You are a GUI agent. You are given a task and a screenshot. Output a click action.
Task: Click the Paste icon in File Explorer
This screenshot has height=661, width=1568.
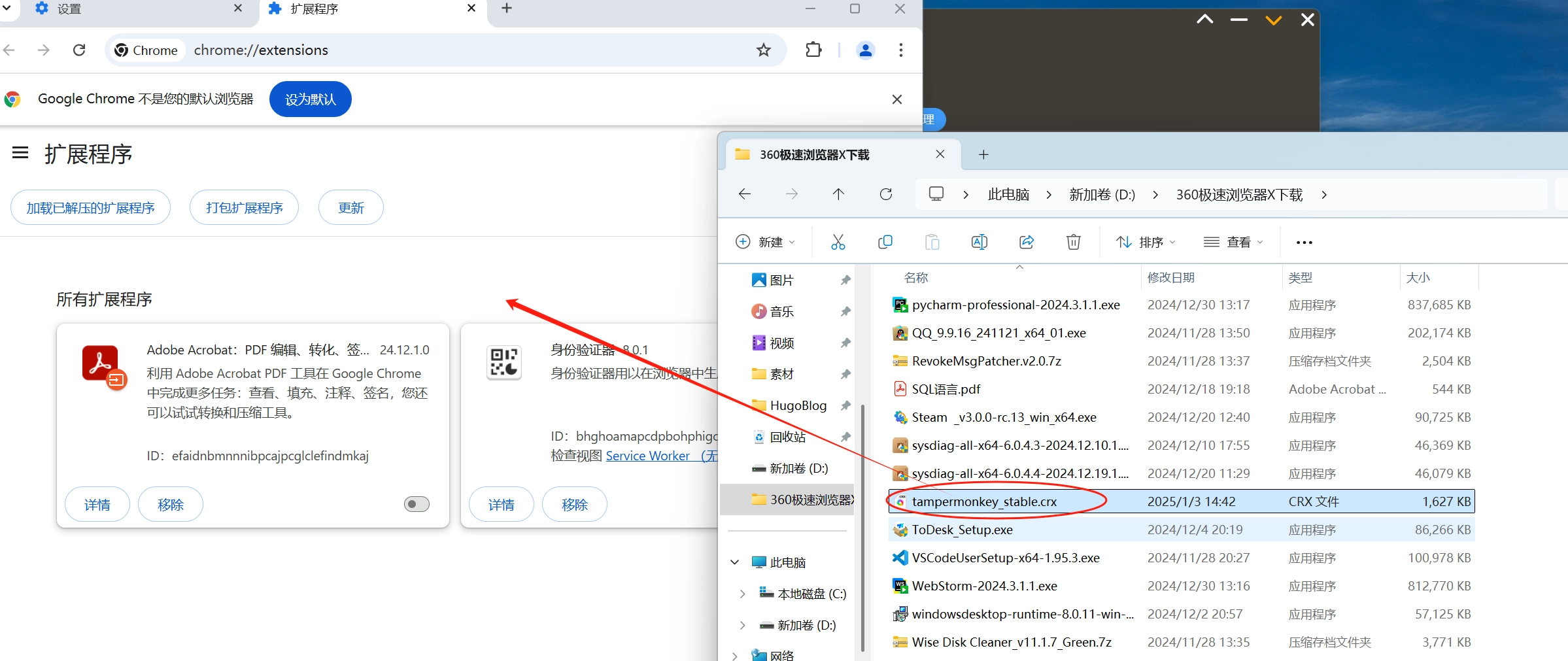click(932, 242)
